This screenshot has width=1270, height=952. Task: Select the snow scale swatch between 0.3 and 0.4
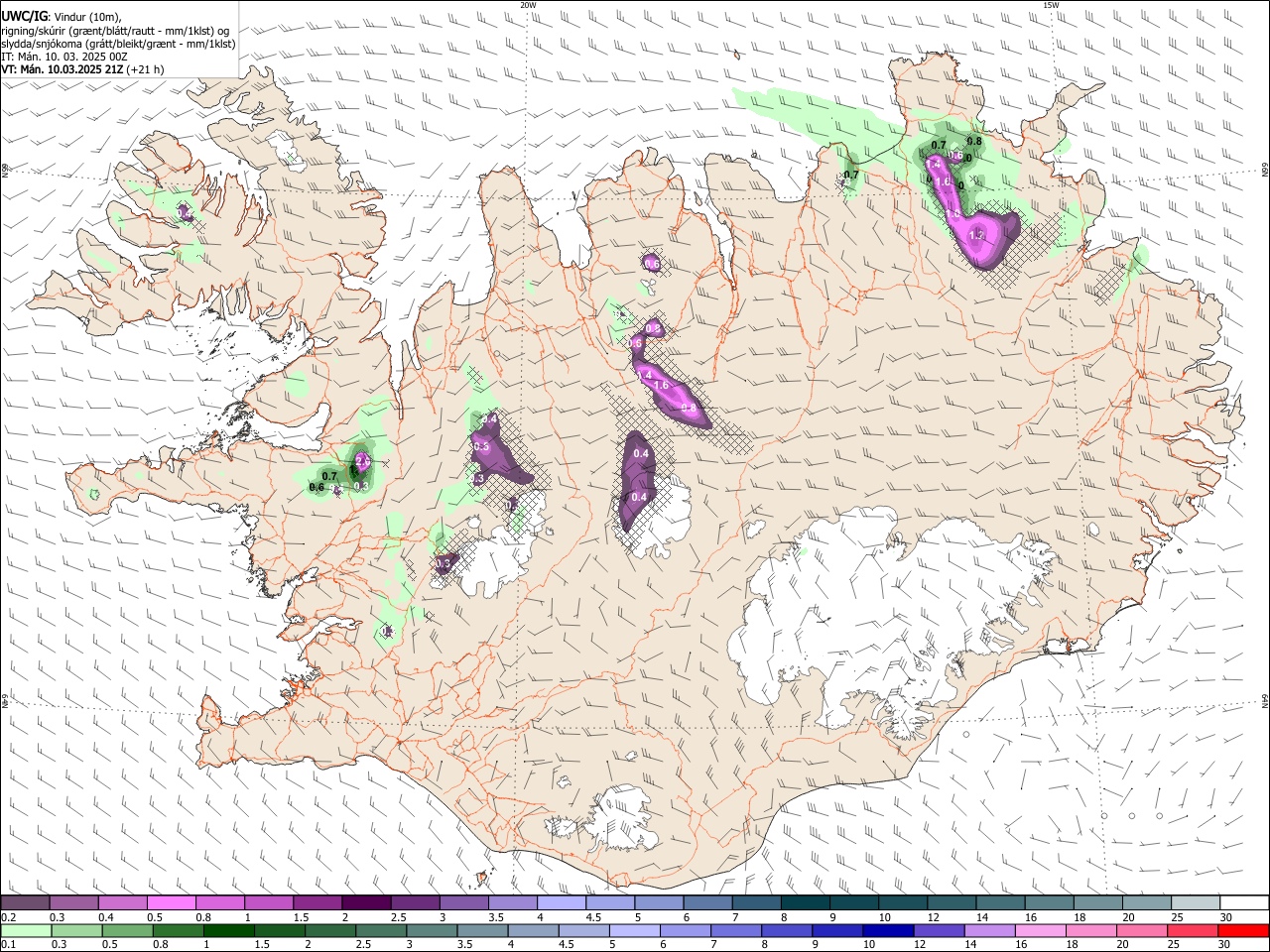[73, 902]
